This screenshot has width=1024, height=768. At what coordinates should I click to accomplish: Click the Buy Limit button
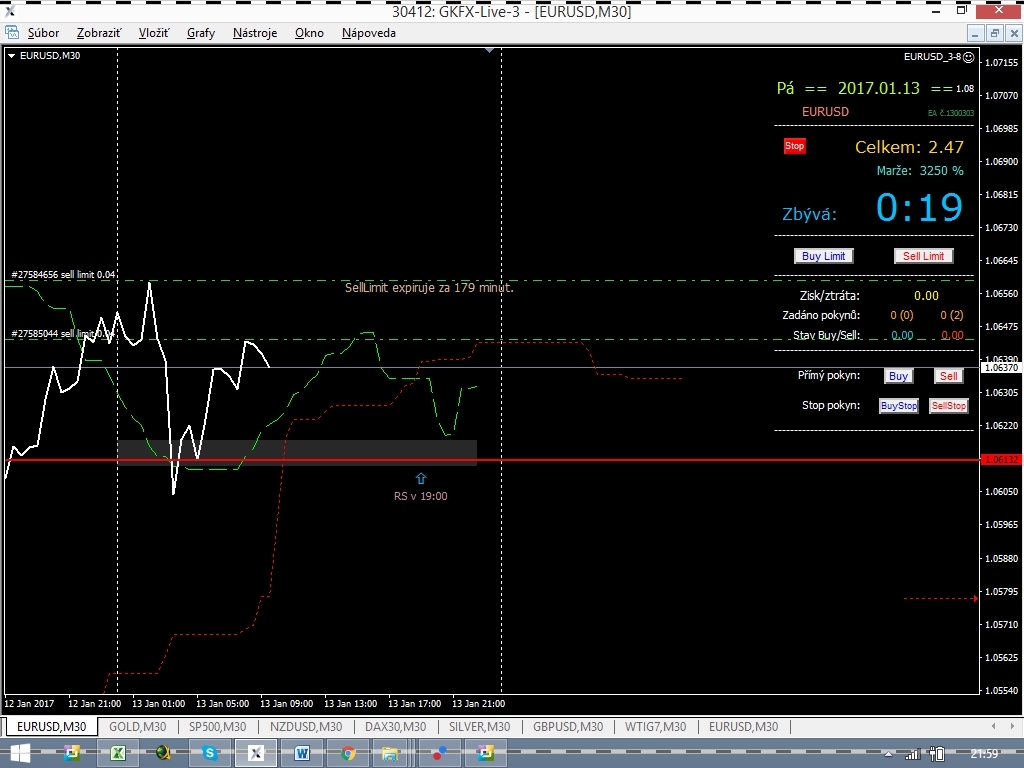pos(823,256)
